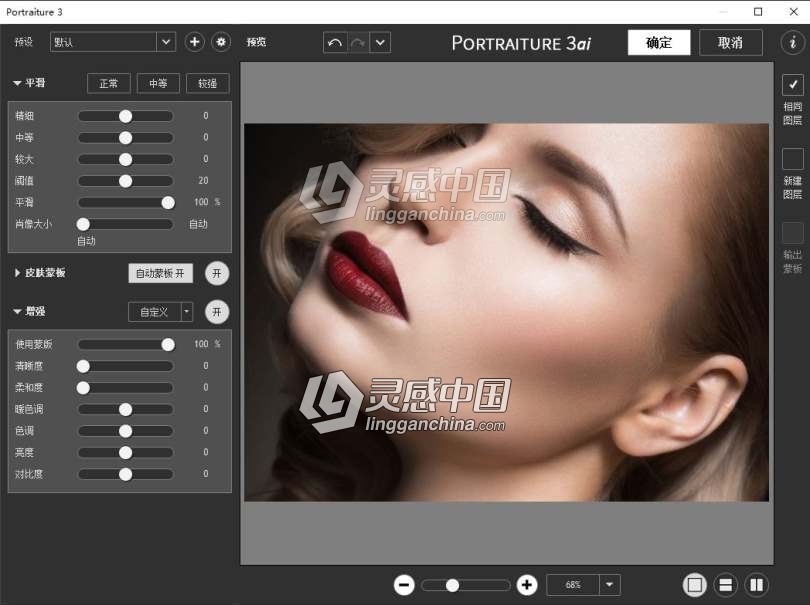Image resolution: width=810 pixels, height=605 pixels.
Task: Open the 自定义 enhancement preset dropdown
Action: 186,312
